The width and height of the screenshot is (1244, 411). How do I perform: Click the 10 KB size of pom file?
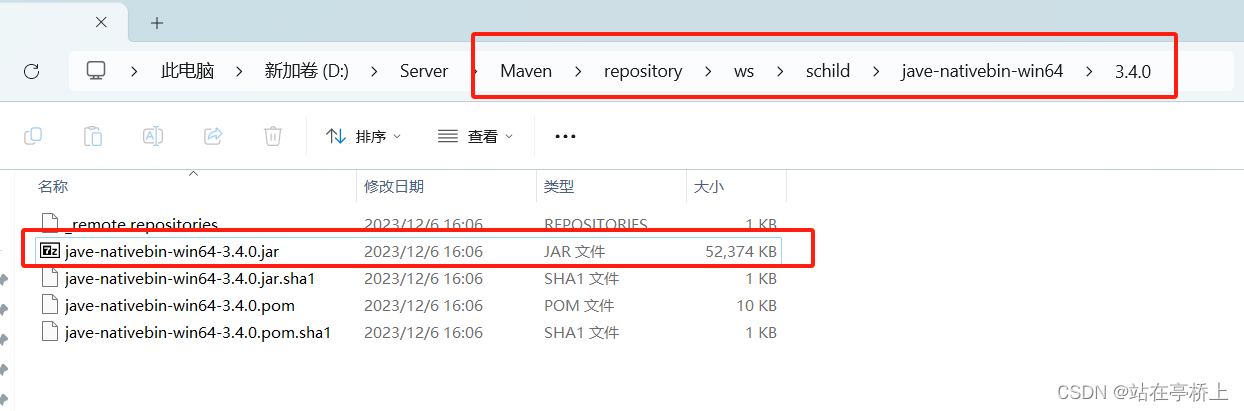tap(759, 305)
